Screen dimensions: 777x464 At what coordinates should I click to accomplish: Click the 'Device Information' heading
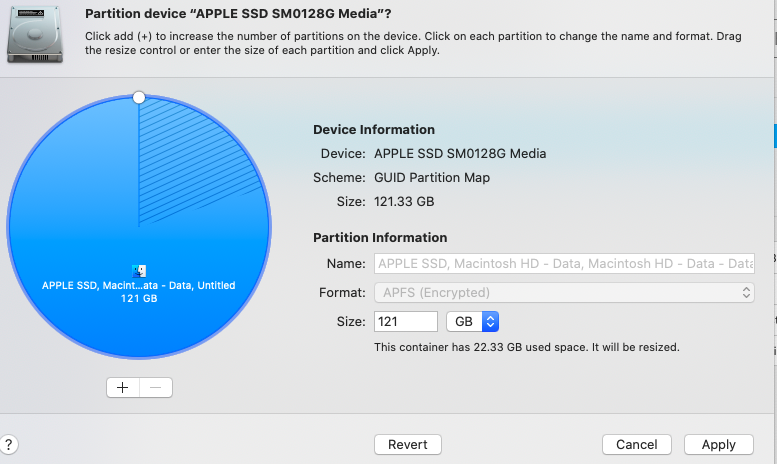(x=374, y=129)
